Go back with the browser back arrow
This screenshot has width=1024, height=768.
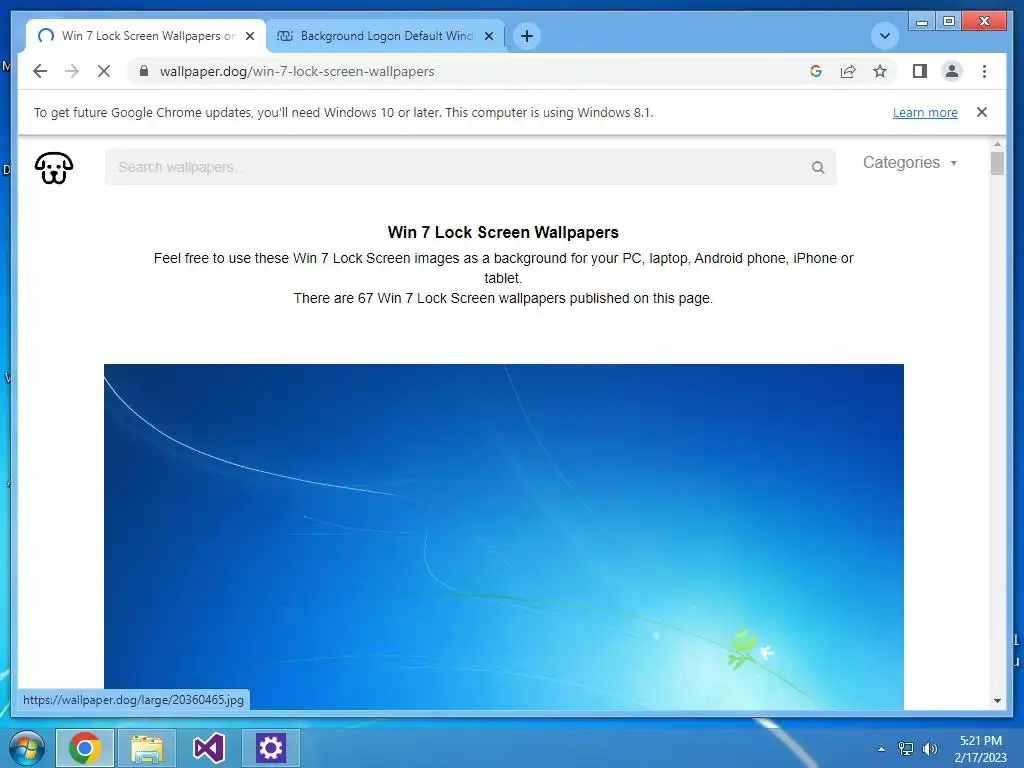tap(40, 71)
